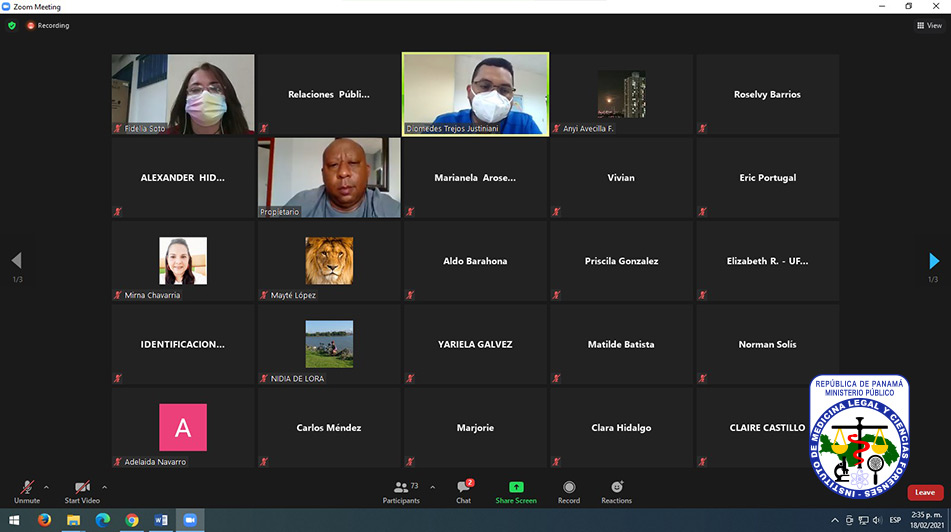Open the taskbar clock and date
The image size is (951, 532).
(926, 520)
